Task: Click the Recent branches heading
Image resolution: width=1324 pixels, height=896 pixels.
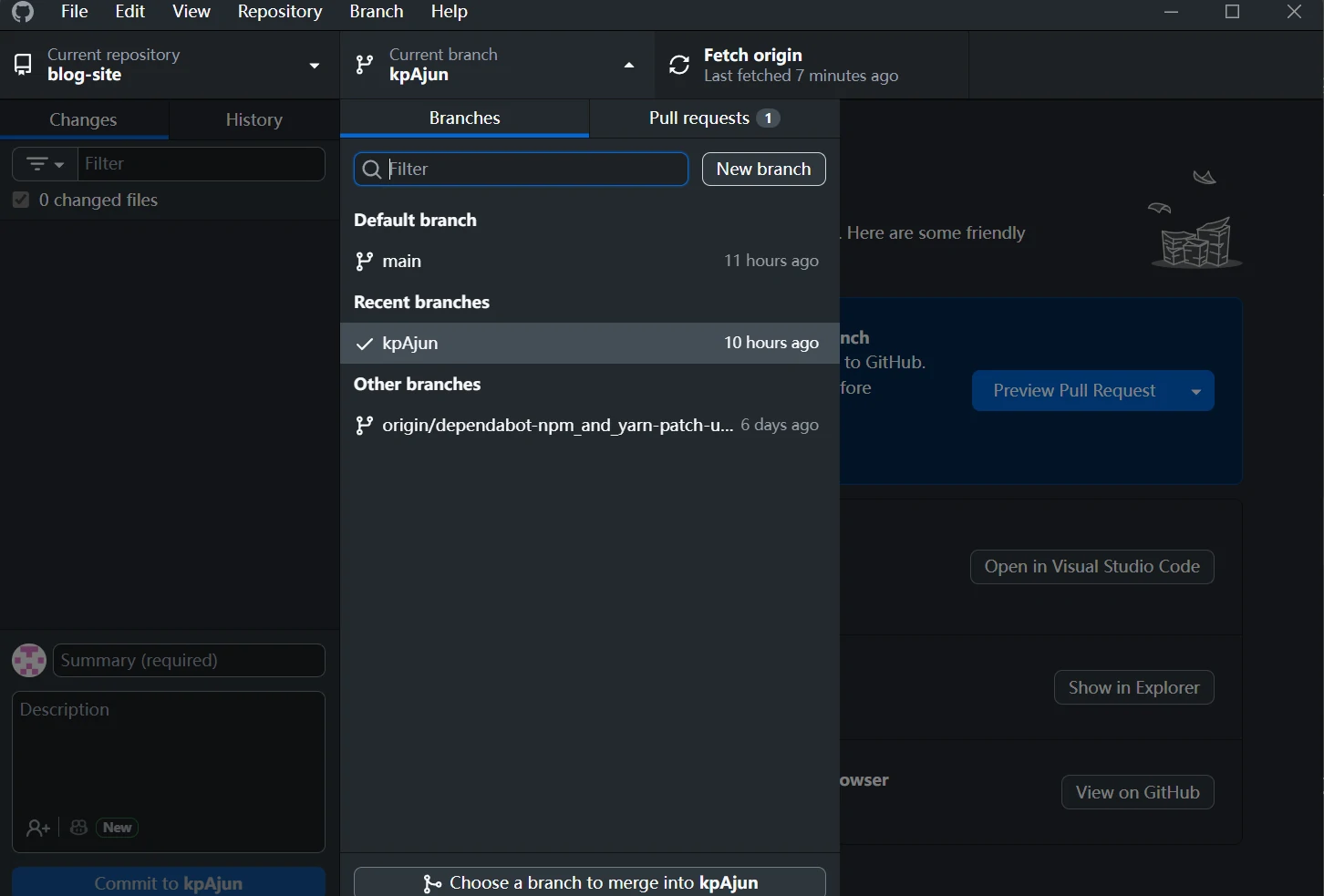Action: click(421, 302)
